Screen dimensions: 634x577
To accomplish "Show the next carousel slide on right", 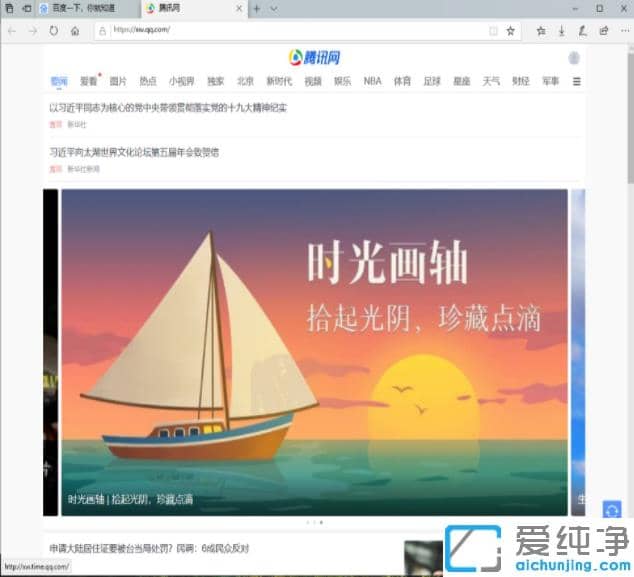I will (578, 352).
